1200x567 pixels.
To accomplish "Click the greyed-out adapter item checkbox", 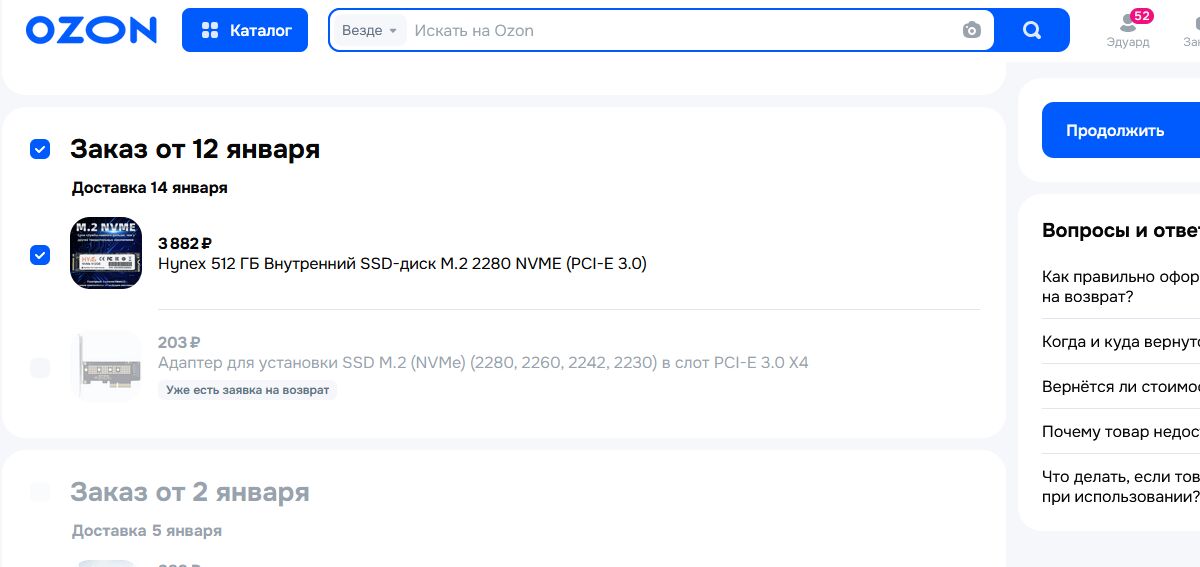I will click(40, 368).
